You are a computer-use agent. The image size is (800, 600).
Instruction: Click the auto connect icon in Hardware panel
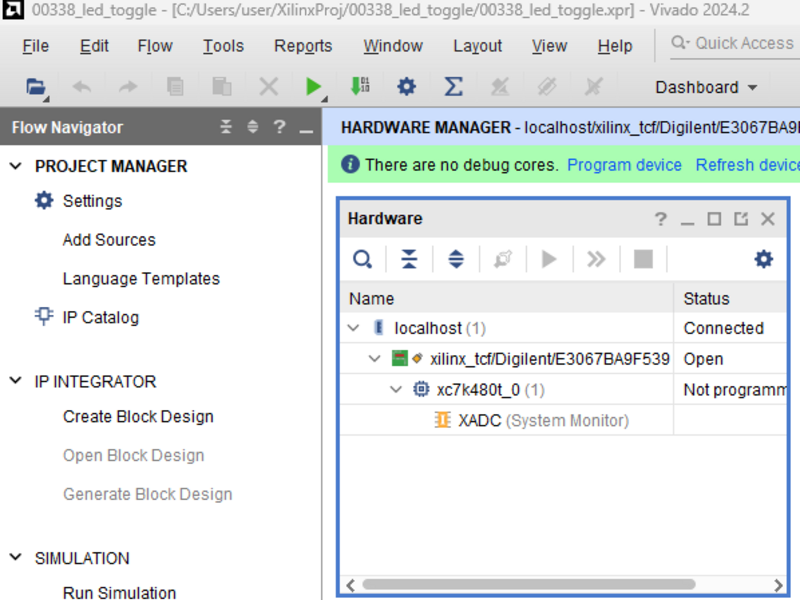click(x=503, y=259)
